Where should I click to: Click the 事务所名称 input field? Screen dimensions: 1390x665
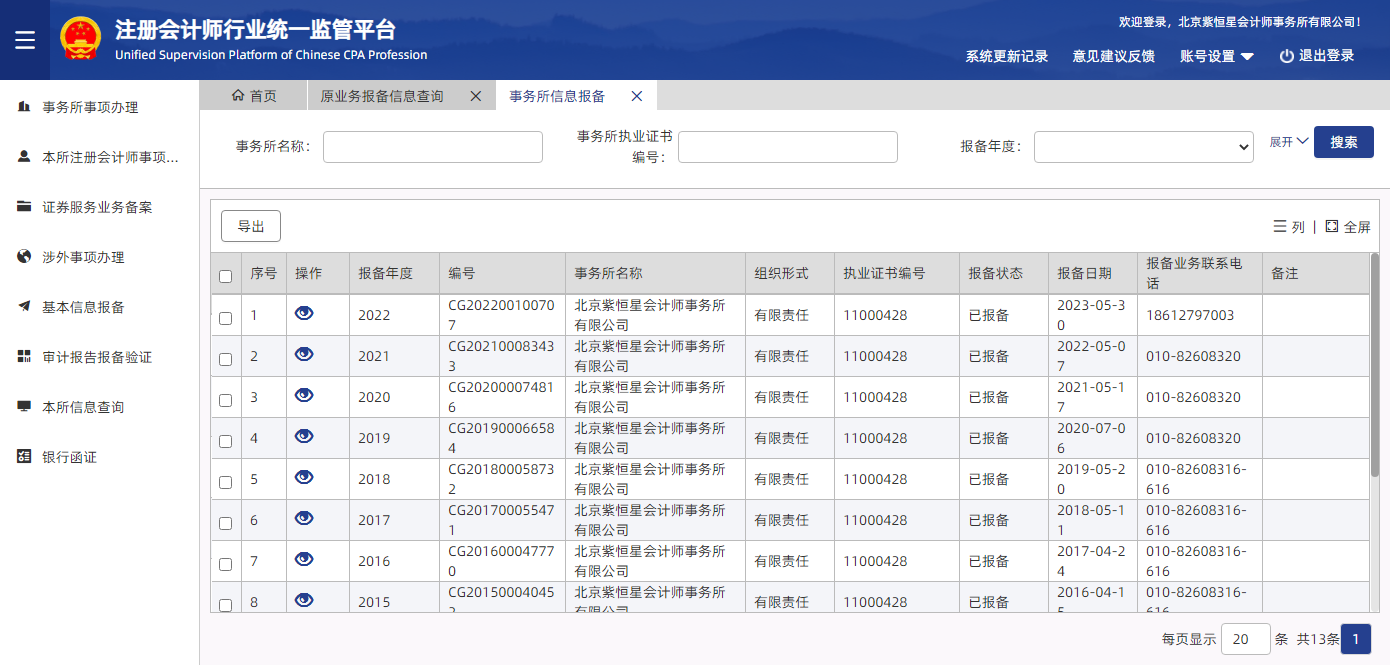point(432,147)
